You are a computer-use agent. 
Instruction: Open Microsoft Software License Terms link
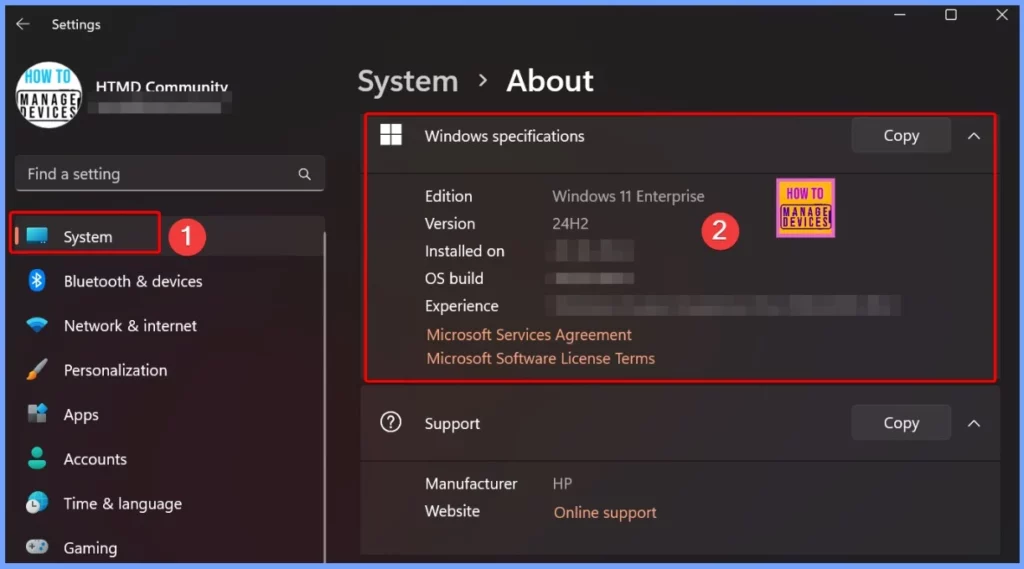541,359
